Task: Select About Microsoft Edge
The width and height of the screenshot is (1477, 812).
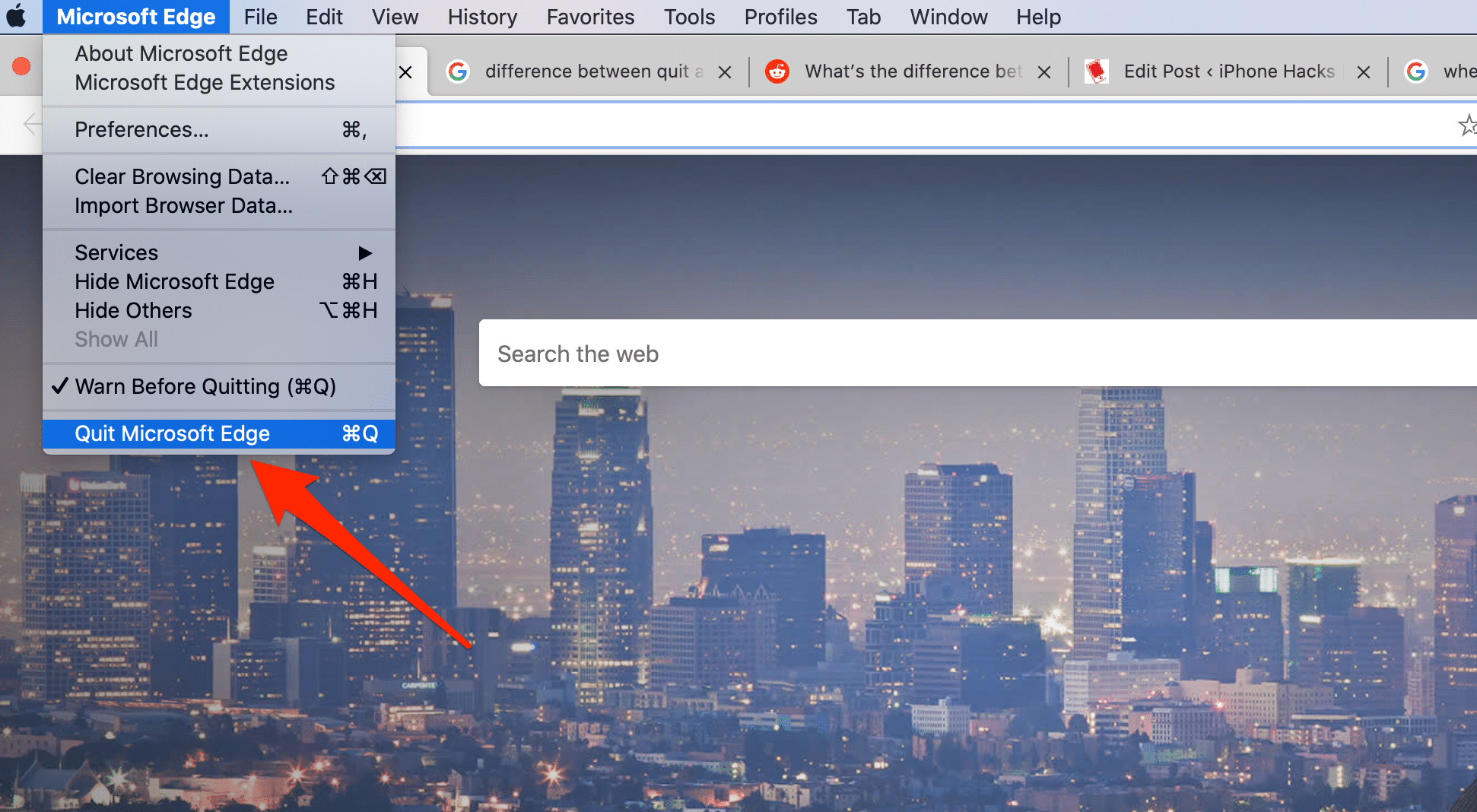Action: click(181, 53)
